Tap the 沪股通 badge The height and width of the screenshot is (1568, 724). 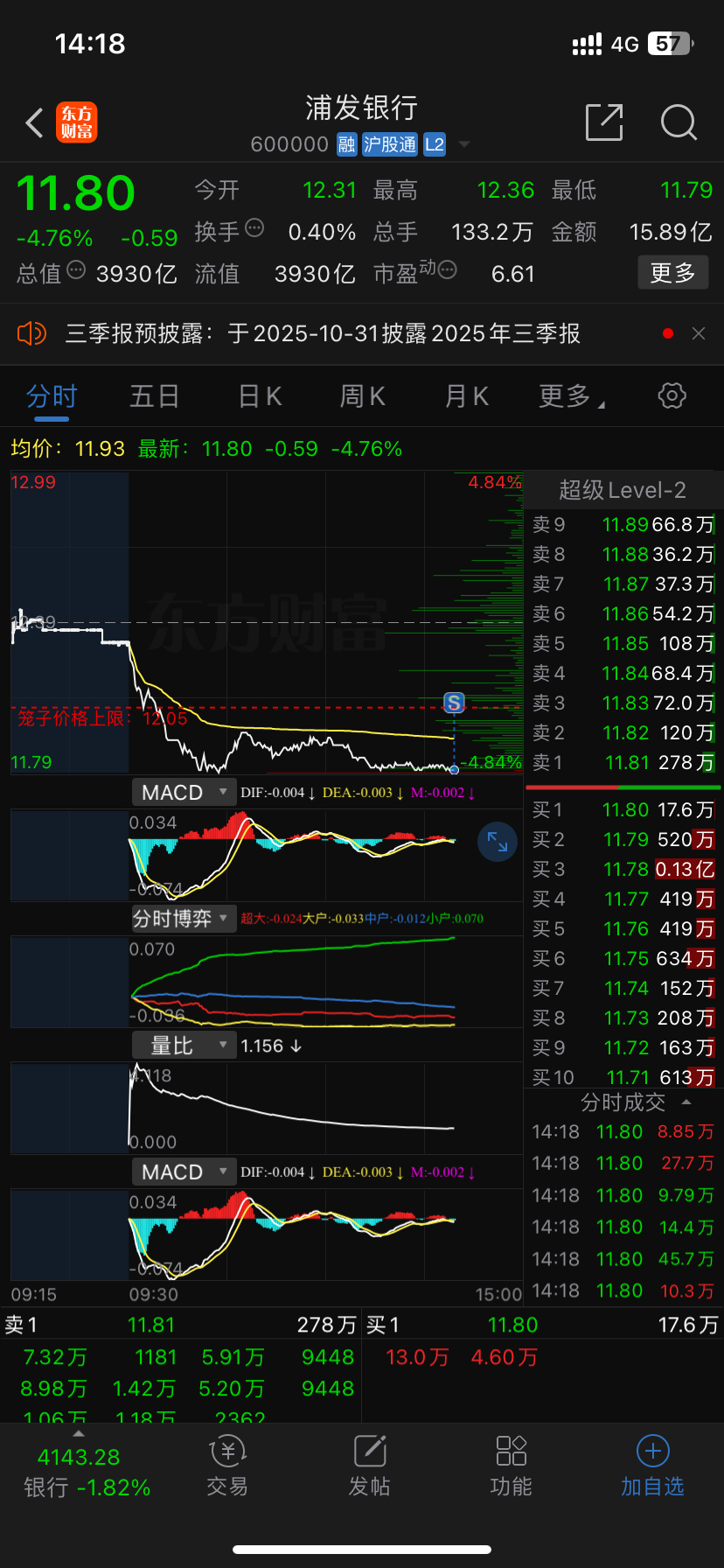390,144
